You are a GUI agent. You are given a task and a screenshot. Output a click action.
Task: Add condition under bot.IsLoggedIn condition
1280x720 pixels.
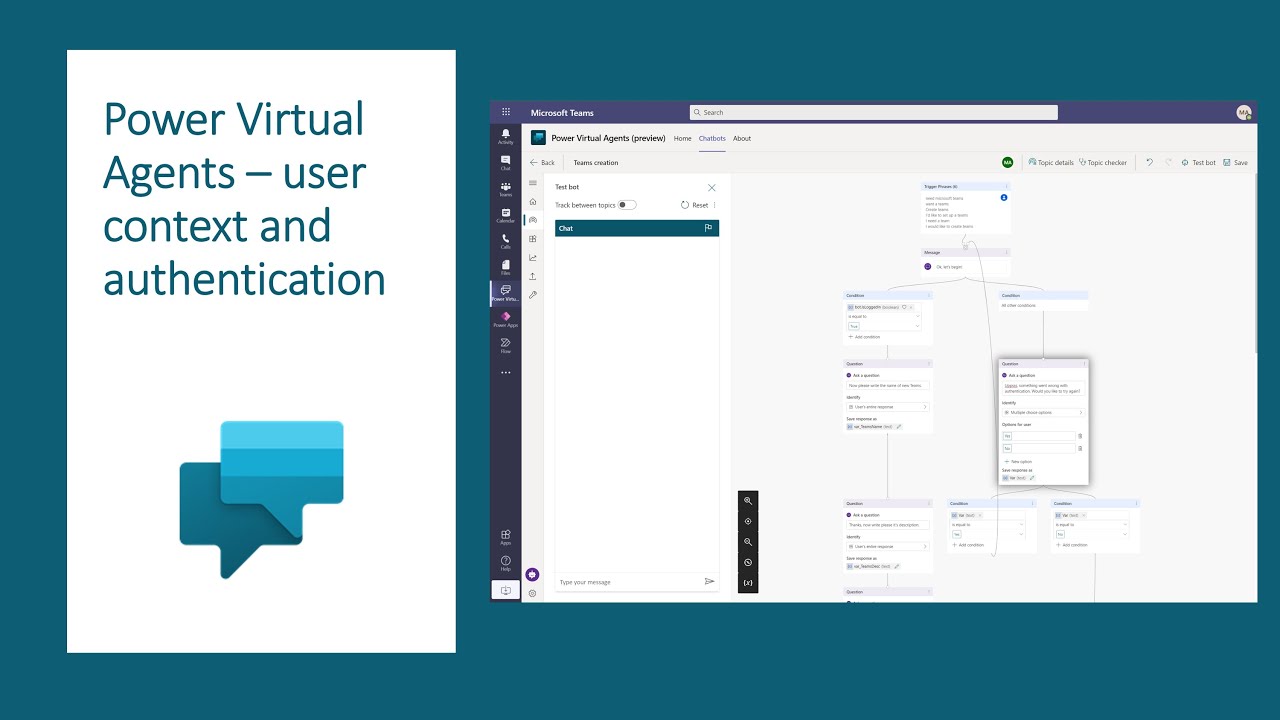click(x=865, y=337)
